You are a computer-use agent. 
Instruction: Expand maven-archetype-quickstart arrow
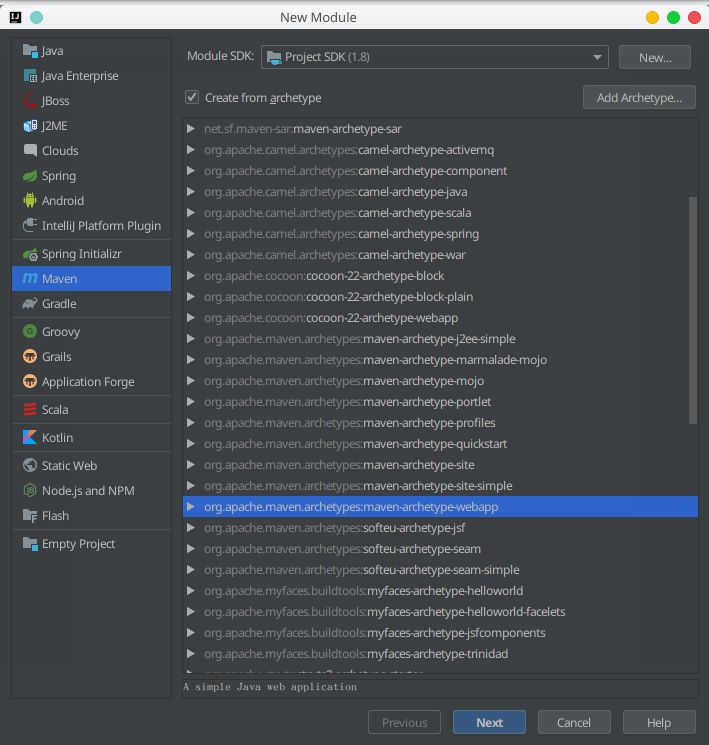point(191,444)
